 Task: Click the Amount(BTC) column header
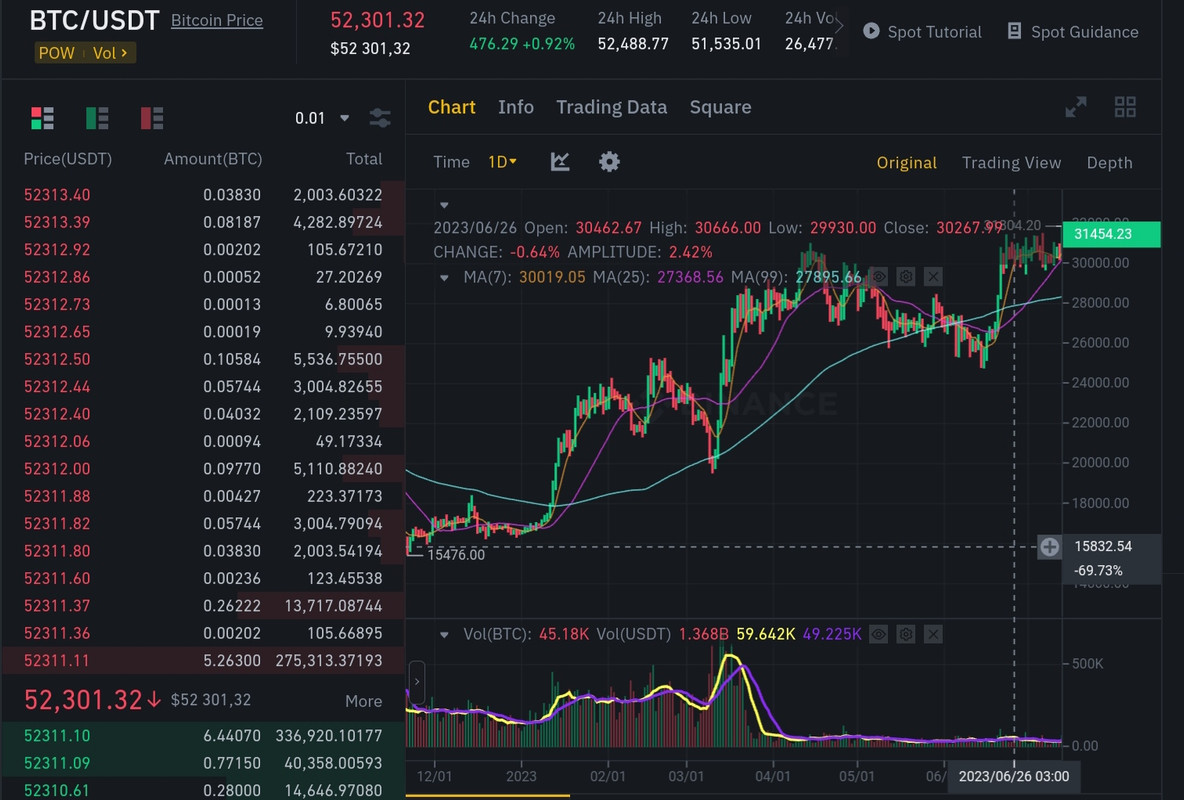[x=213, y=159]
